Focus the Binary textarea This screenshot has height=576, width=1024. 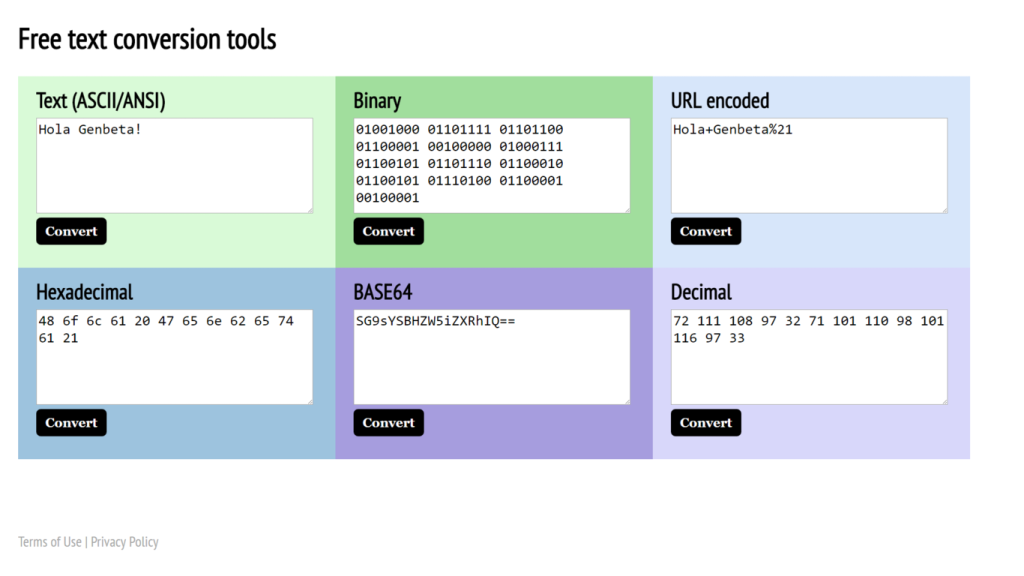[x=492, y=165]
